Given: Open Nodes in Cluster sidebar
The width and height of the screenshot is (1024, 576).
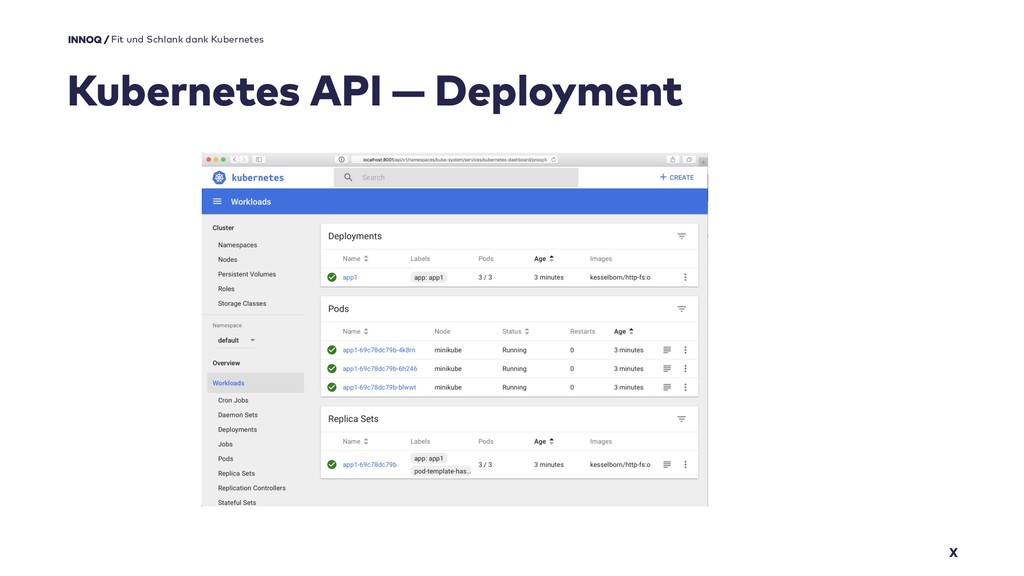Looking at the screenshot, I should (x=227, y=260).
